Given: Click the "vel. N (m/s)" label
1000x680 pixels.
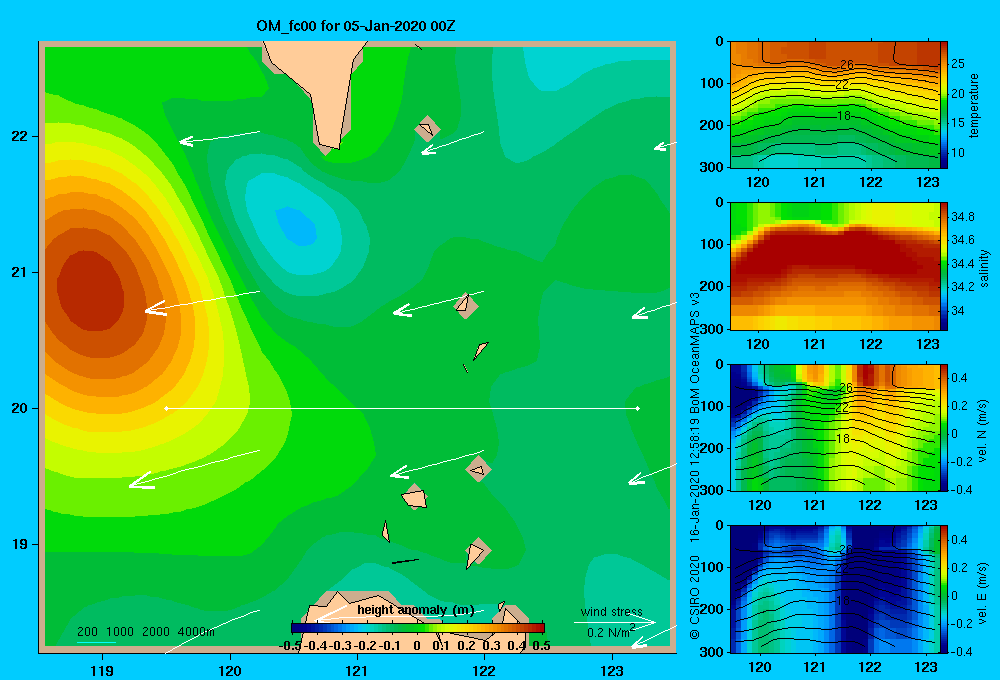Looking at the screenshot, I should (983, 431).
